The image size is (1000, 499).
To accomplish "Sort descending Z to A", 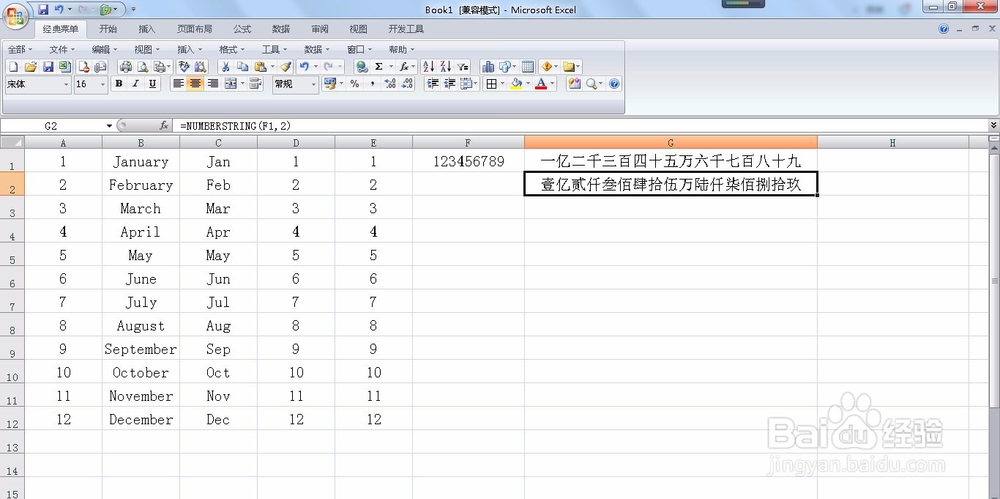I will coord(446,66).
